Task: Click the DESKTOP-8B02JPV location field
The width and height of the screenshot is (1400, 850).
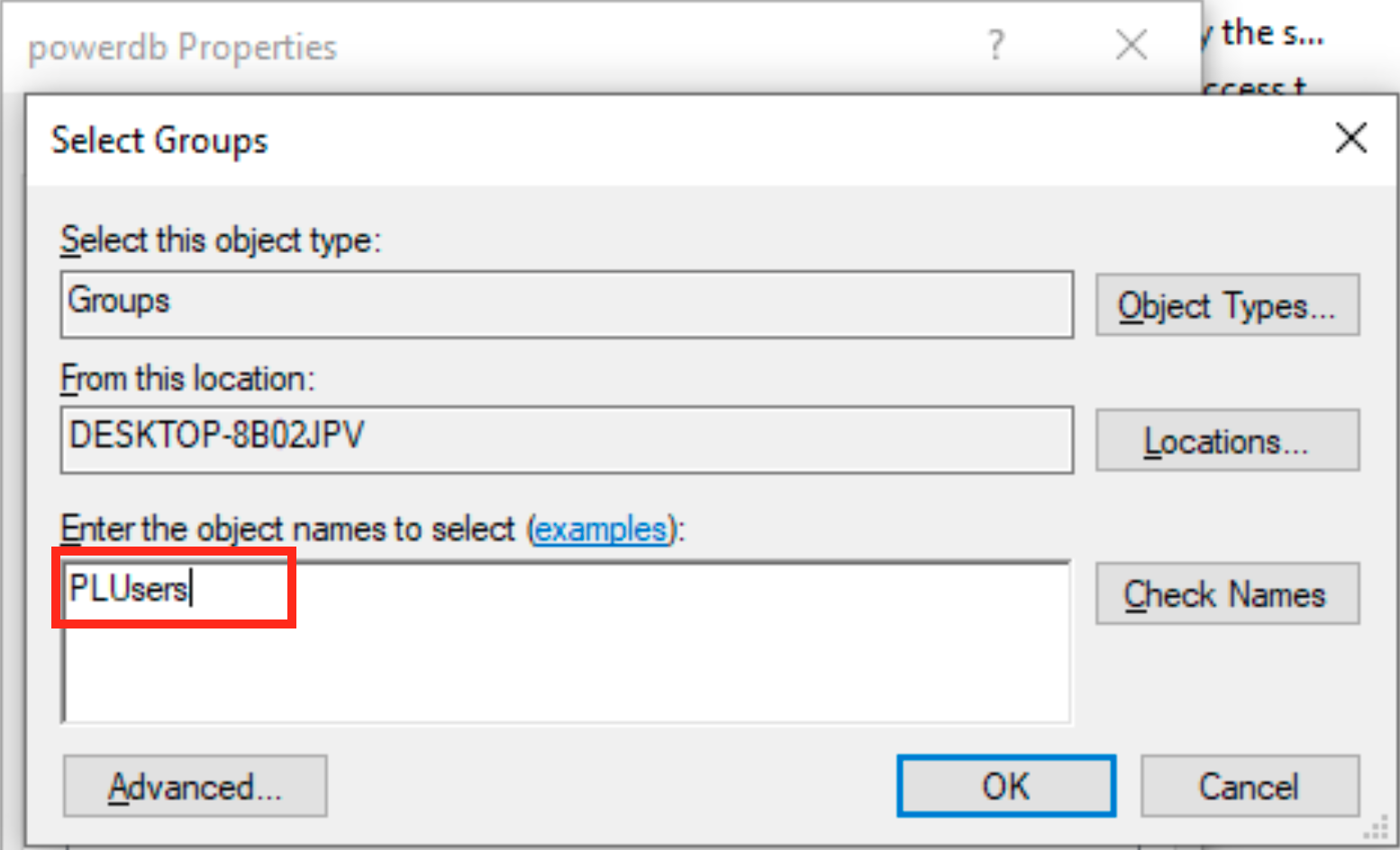Action: (x=566, y=439)
